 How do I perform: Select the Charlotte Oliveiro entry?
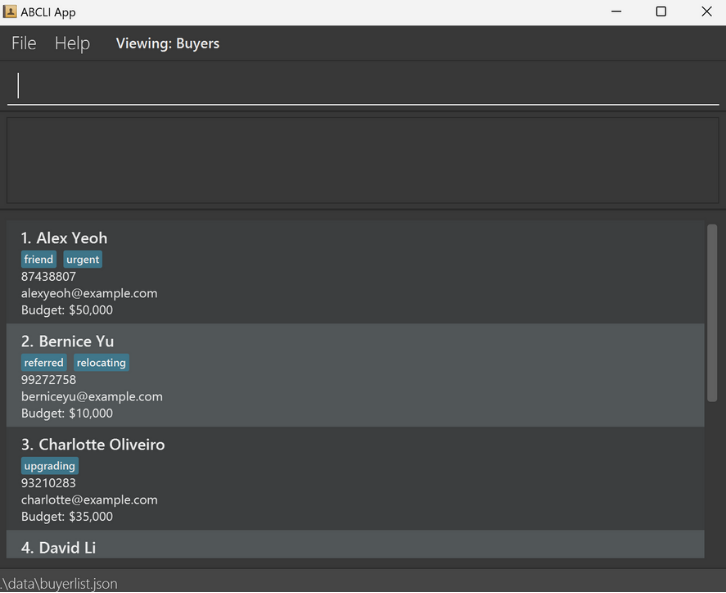coord(355,478)
